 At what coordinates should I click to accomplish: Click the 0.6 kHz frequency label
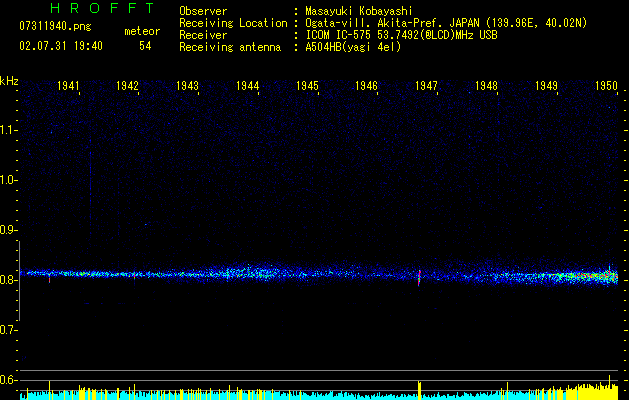(x=8, y=380)
